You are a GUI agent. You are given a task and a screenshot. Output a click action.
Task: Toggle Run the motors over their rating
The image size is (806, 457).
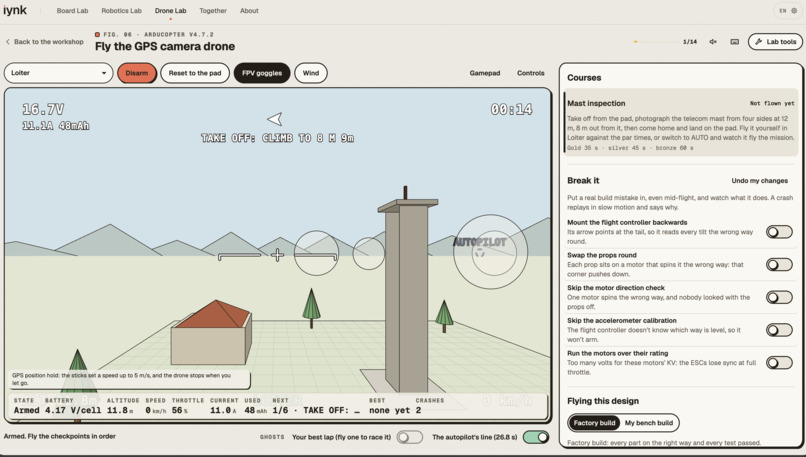click(x=779, y=363)
